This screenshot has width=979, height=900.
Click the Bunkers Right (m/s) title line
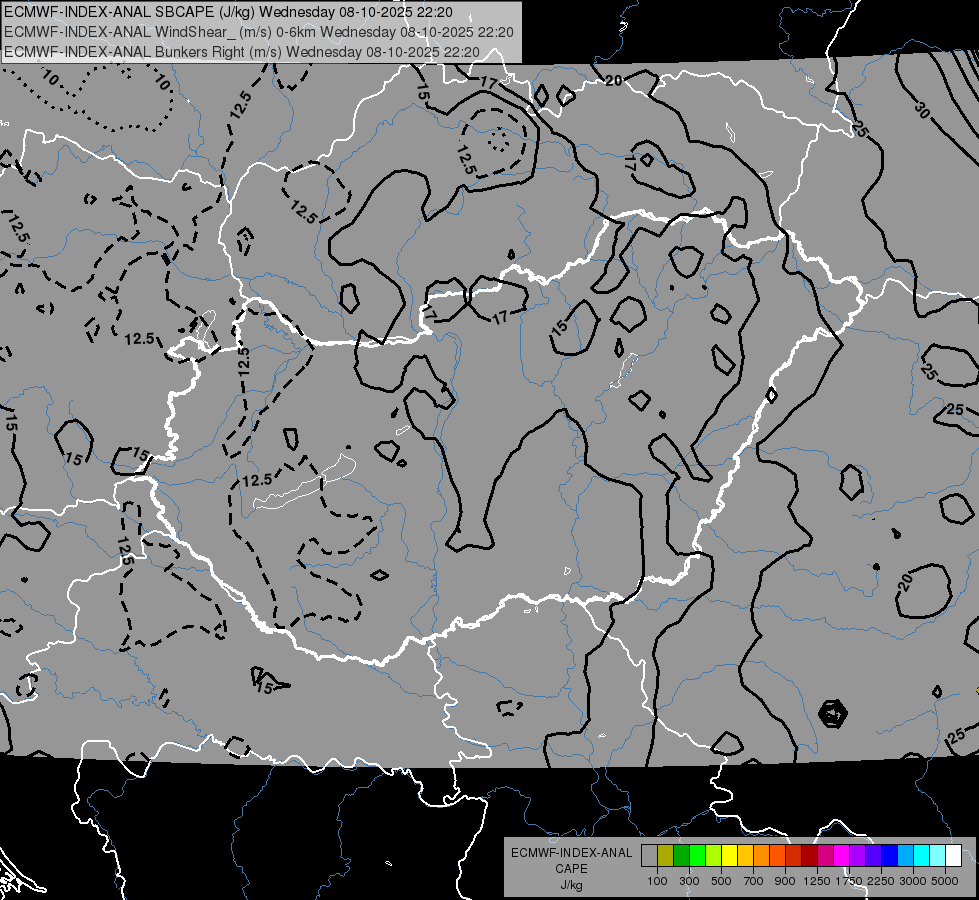pos(242,52)
